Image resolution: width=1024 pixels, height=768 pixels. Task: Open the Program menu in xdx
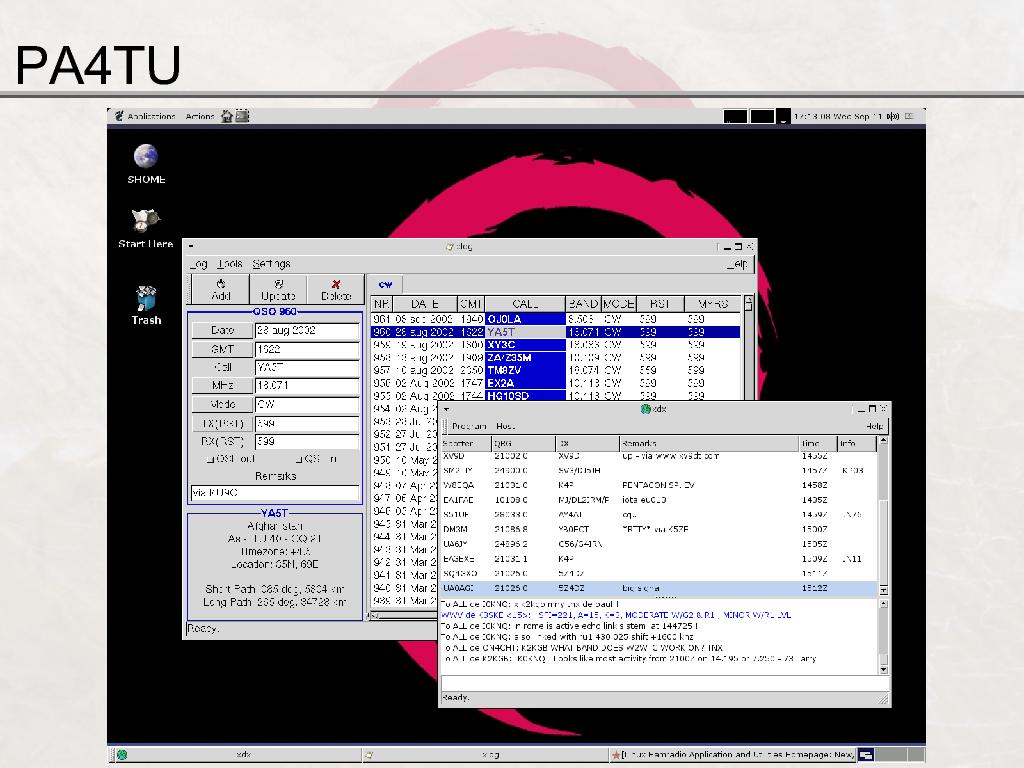coord(468,426)
